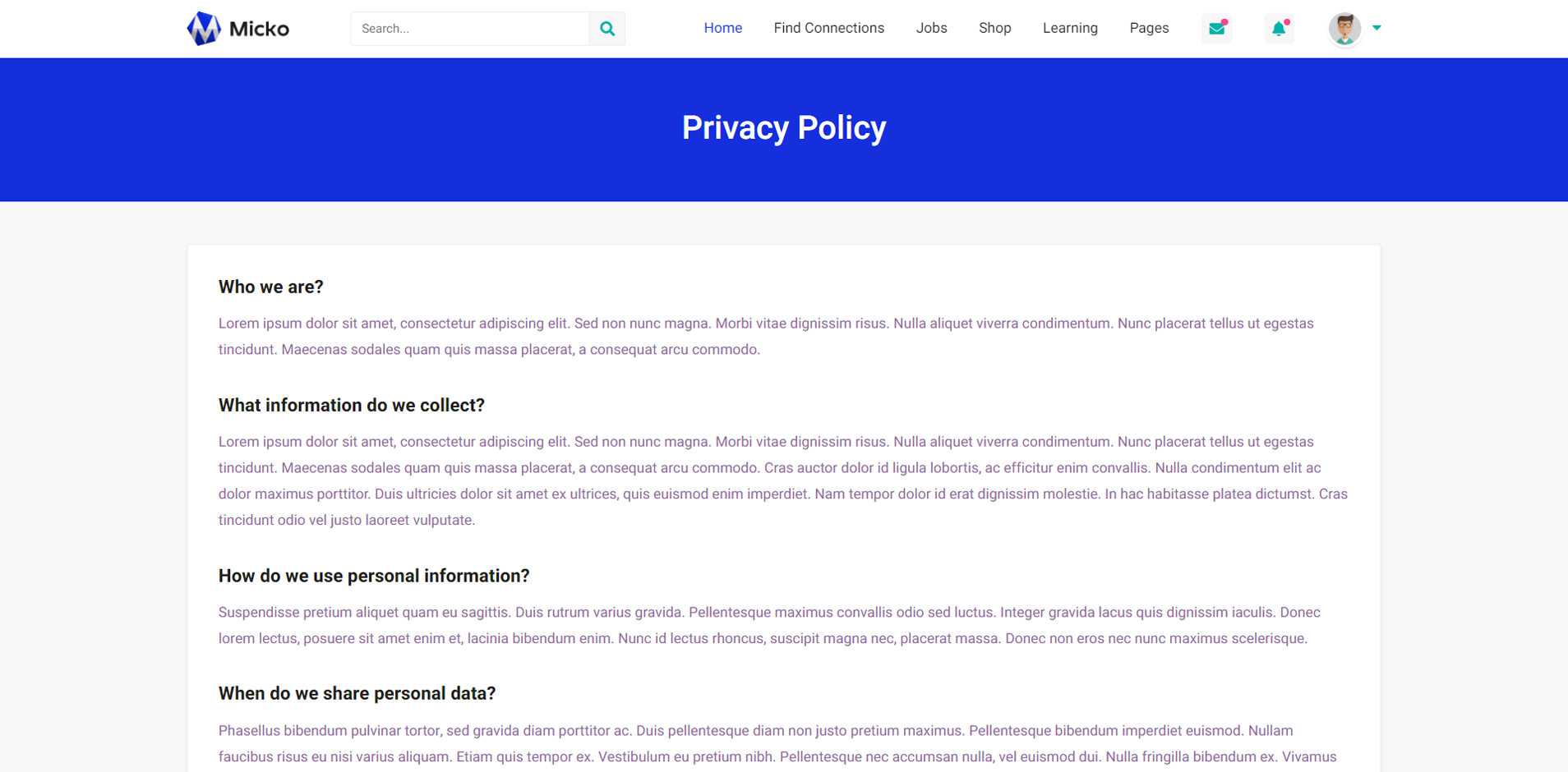Select Shop in the navigation bar
The image size is (1568, 772).
tap(994, 28)
